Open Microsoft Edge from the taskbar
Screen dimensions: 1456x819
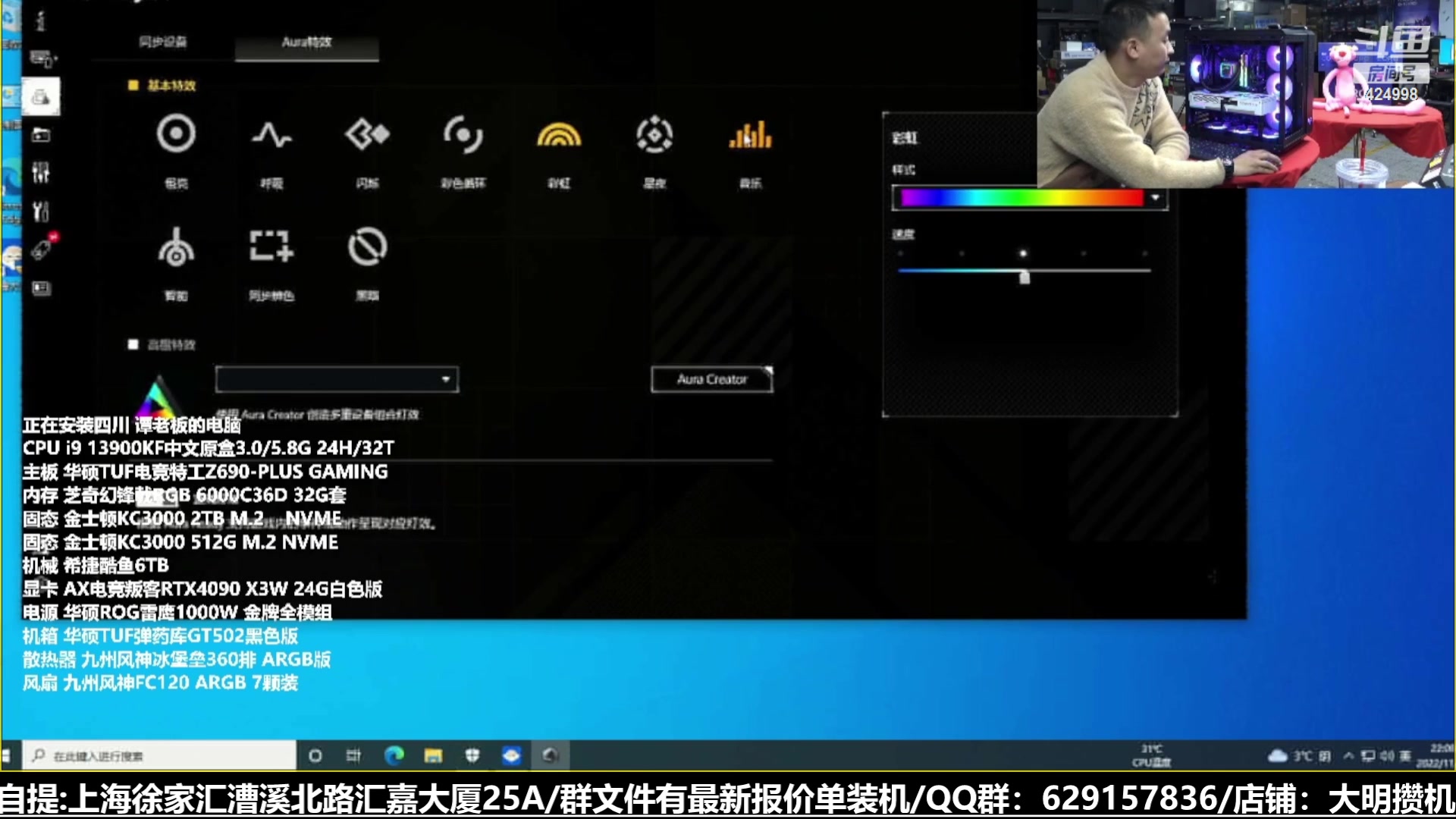pos(394,756)
